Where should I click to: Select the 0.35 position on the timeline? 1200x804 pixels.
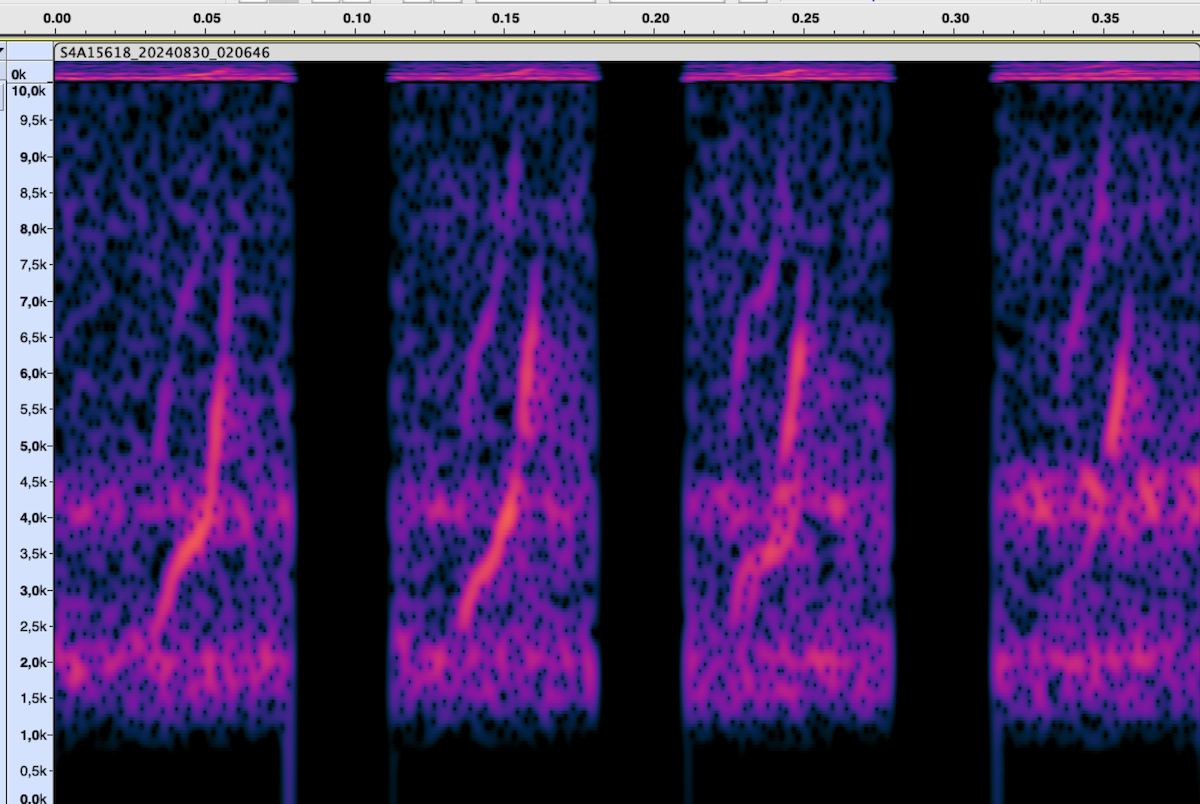[x=1105, y=18]
